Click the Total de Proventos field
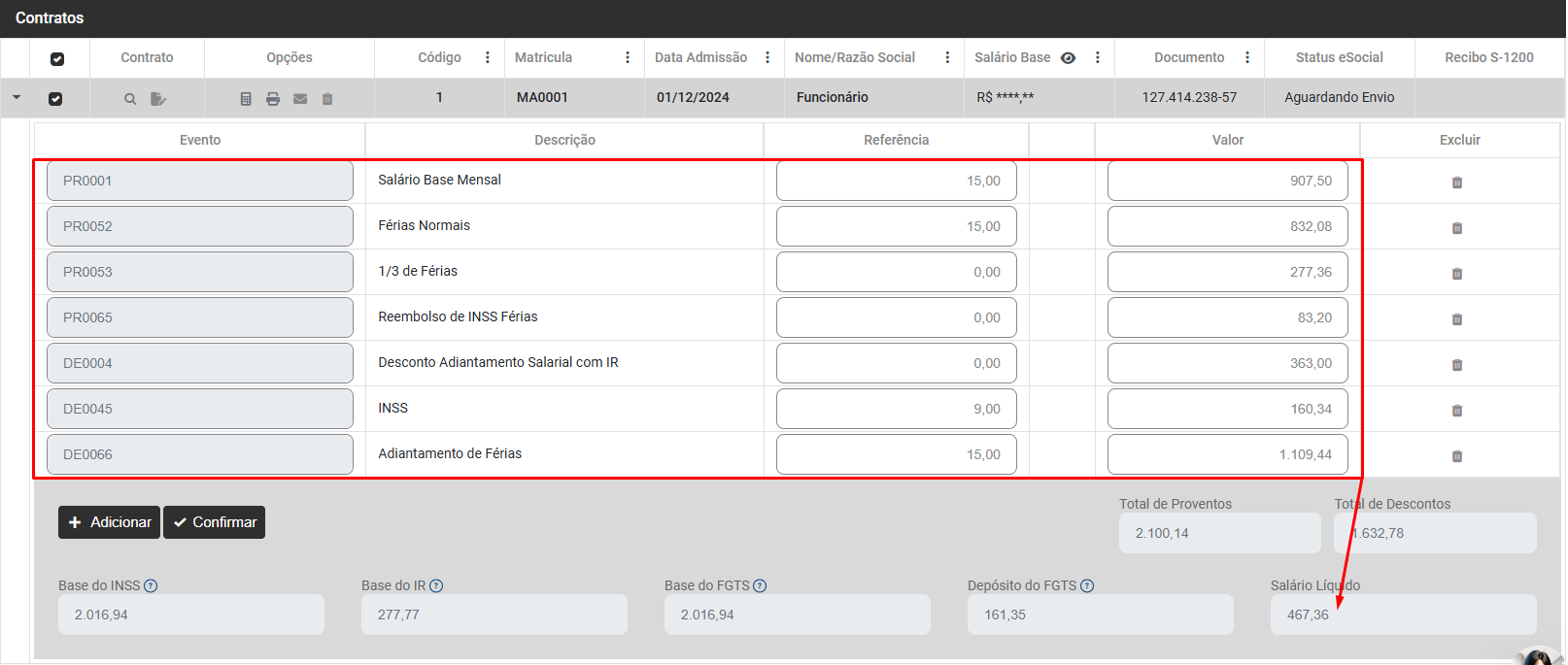 click(x=1220, y=533)
